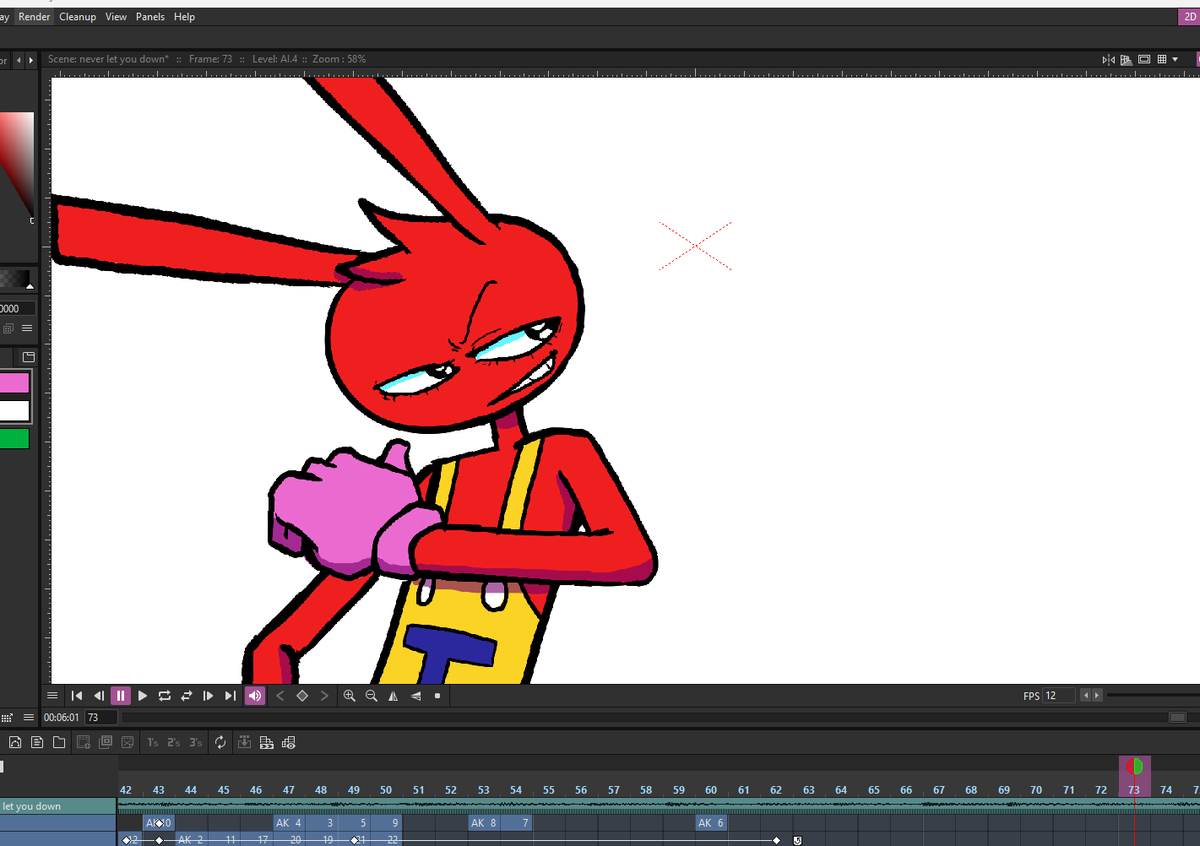Image resolution: width=1200 pixels, height=846 pixels.
Task: Click the frame number field showing 73
Action: [x=100, y=717]
